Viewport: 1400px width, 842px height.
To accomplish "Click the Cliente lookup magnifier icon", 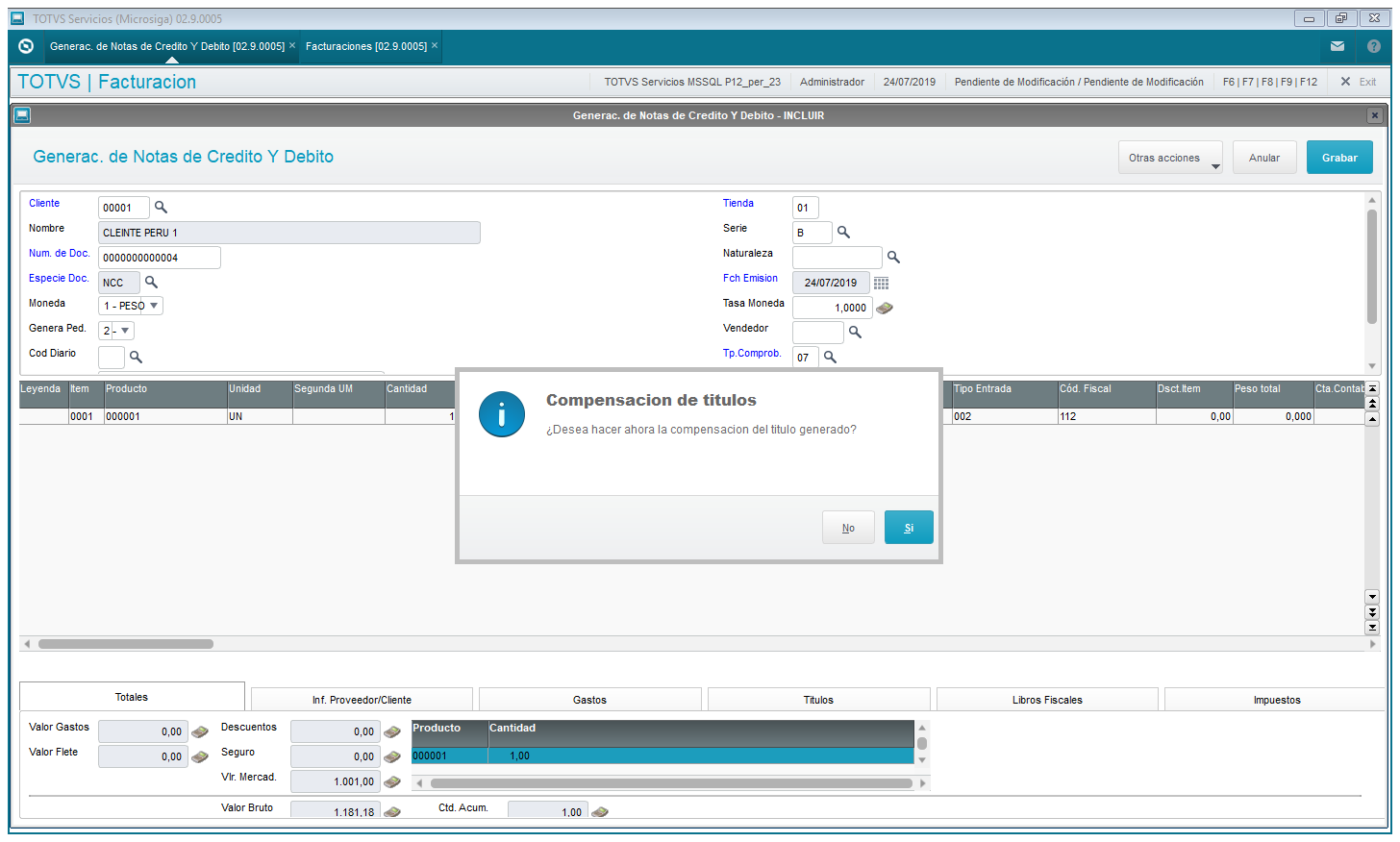I will pos(161,207).
